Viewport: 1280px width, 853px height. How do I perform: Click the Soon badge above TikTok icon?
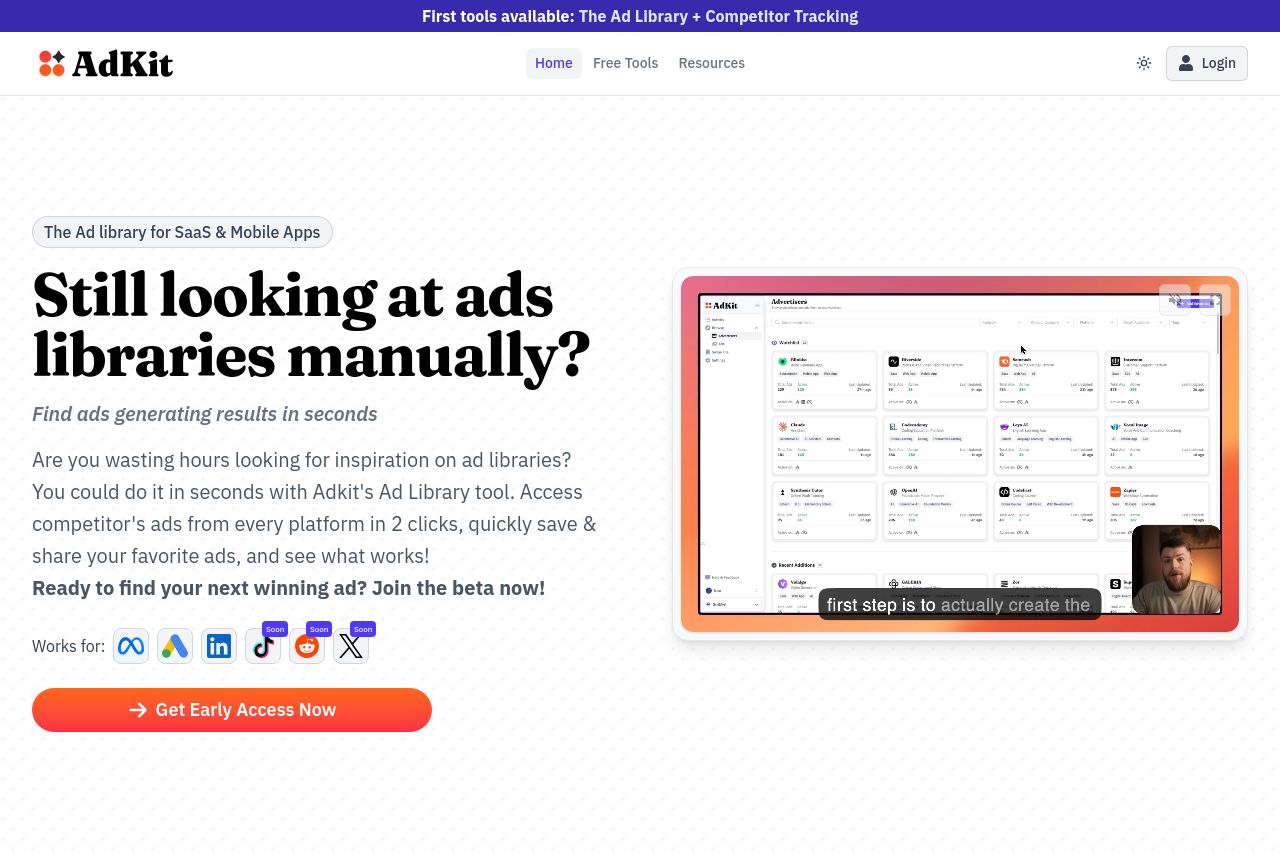(x=275, y=629)
